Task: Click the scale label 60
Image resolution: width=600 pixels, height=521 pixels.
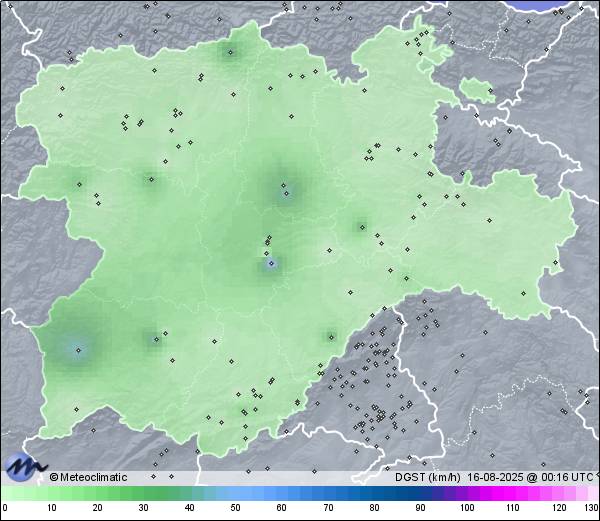Action: coord(282,508)
